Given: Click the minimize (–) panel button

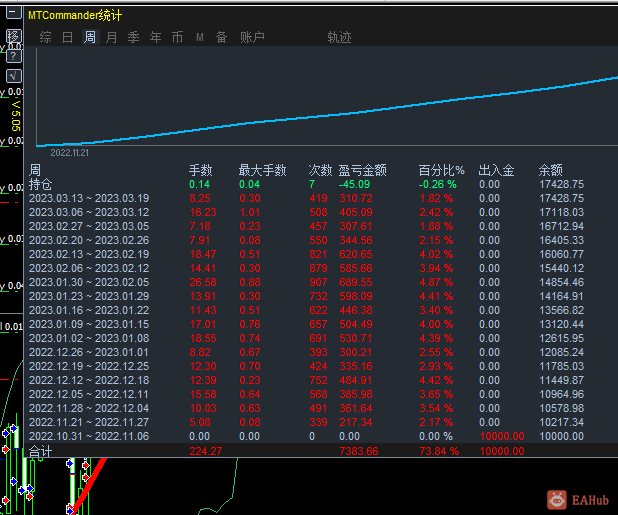Looking at the screenshot, I should point(13,12).
